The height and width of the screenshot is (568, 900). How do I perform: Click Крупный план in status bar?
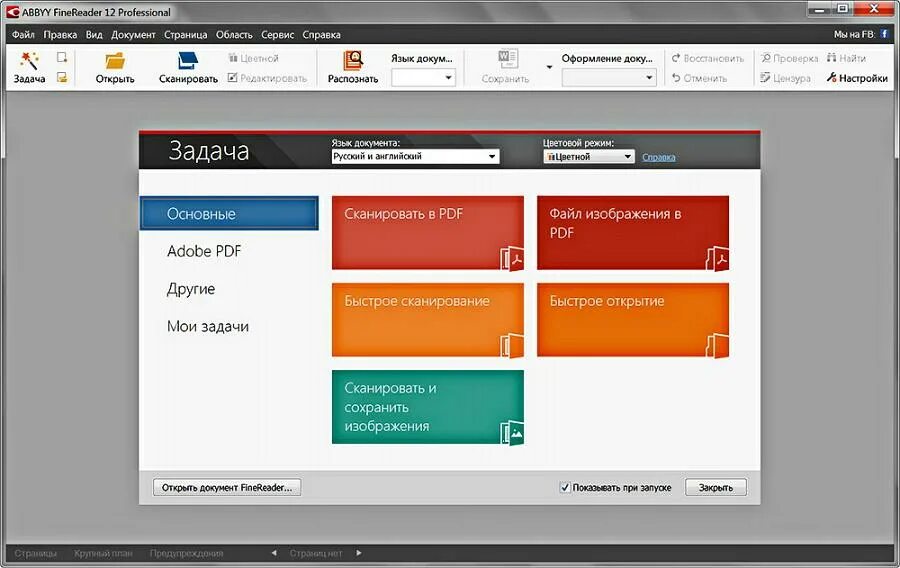coord(103,553)
